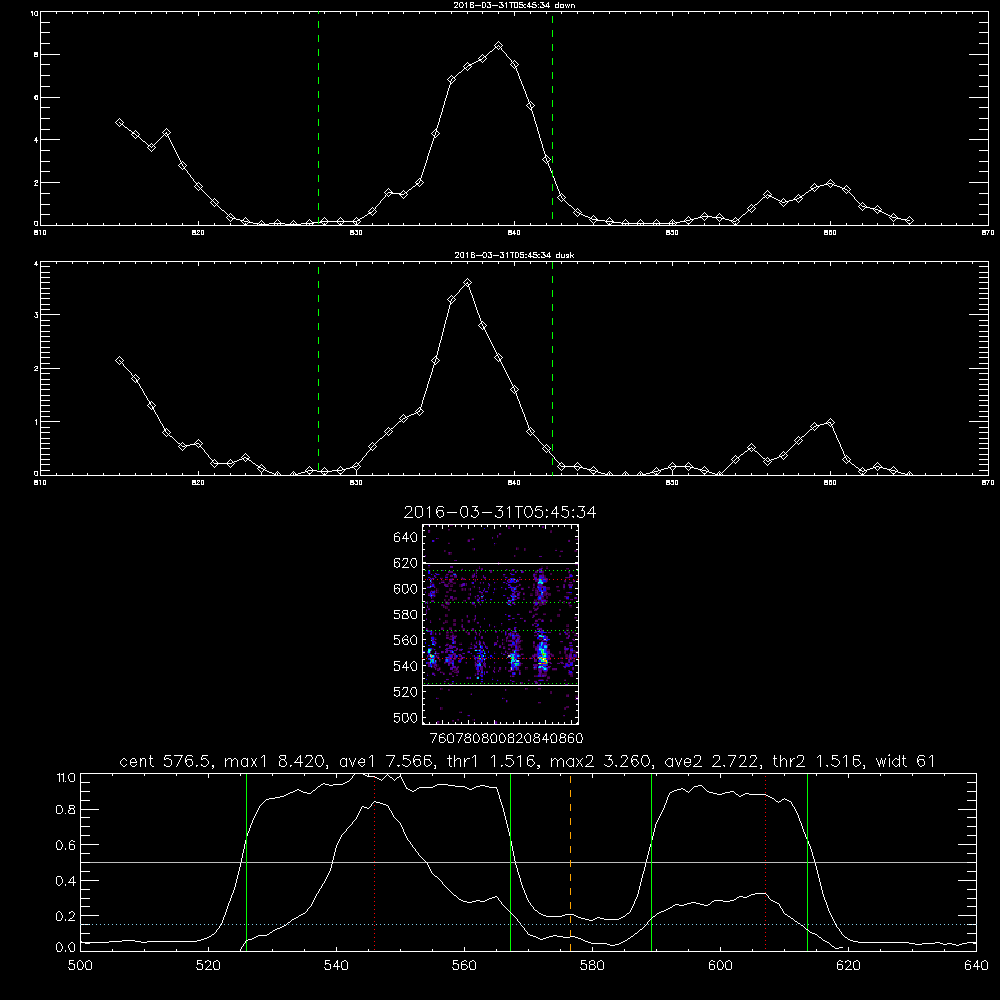Image resolution: width=1000 pixels, height=1000 pixels.
Task: Click the green vertical line near 526 in bottom plot
Action: coord(246,861)
